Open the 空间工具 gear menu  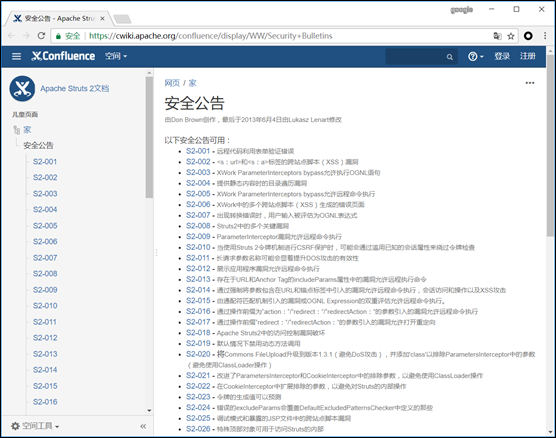click(35, 426)
